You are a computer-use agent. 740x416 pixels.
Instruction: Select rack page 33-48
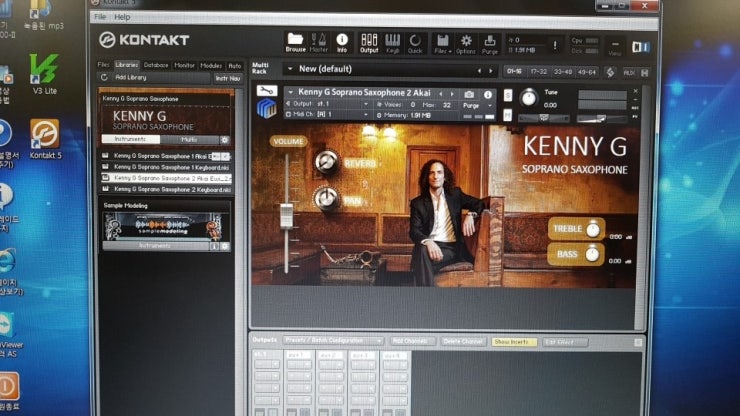(563, 72)
